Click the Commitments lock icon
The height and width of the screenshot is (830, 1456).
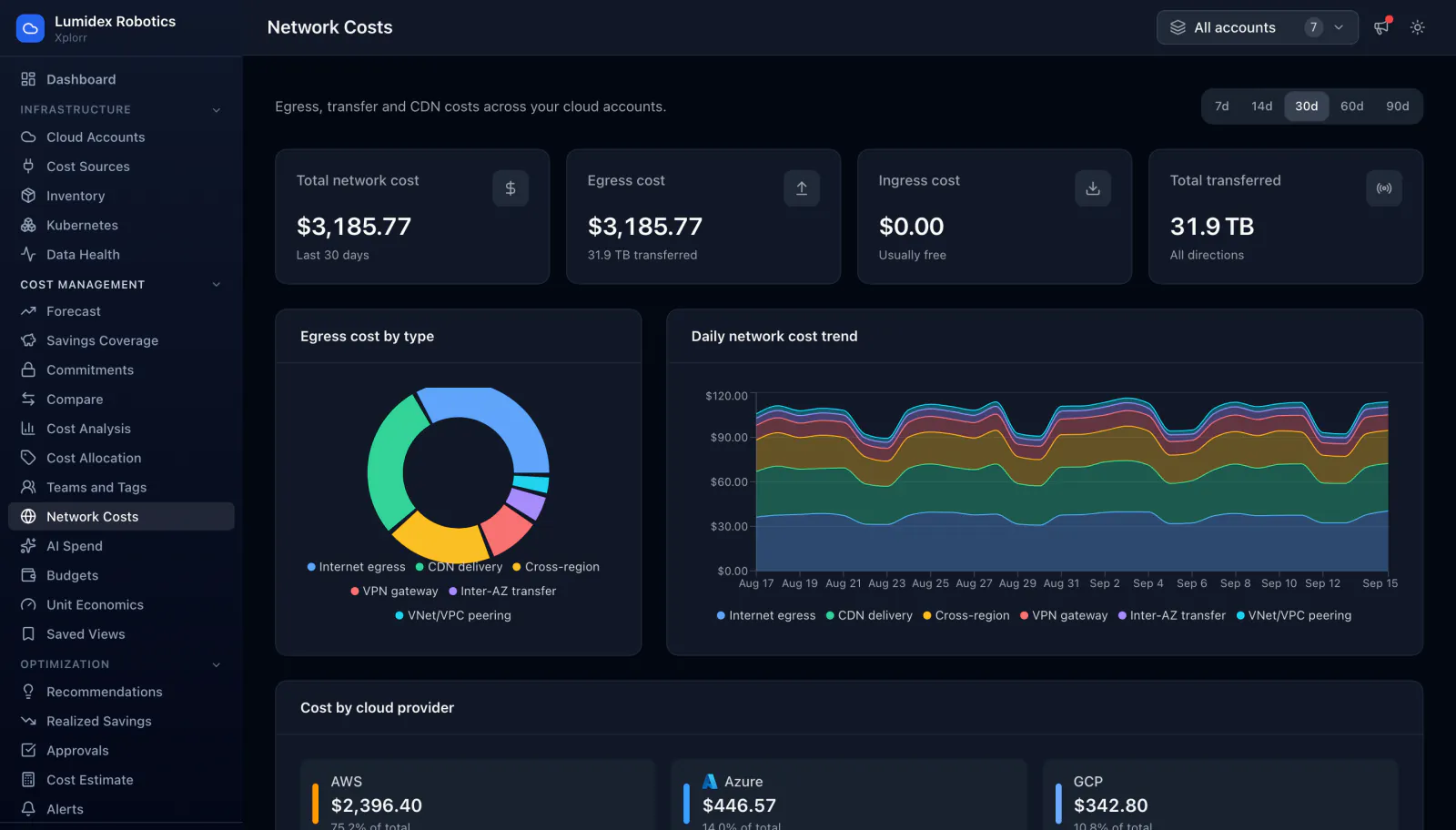(28, 369)
